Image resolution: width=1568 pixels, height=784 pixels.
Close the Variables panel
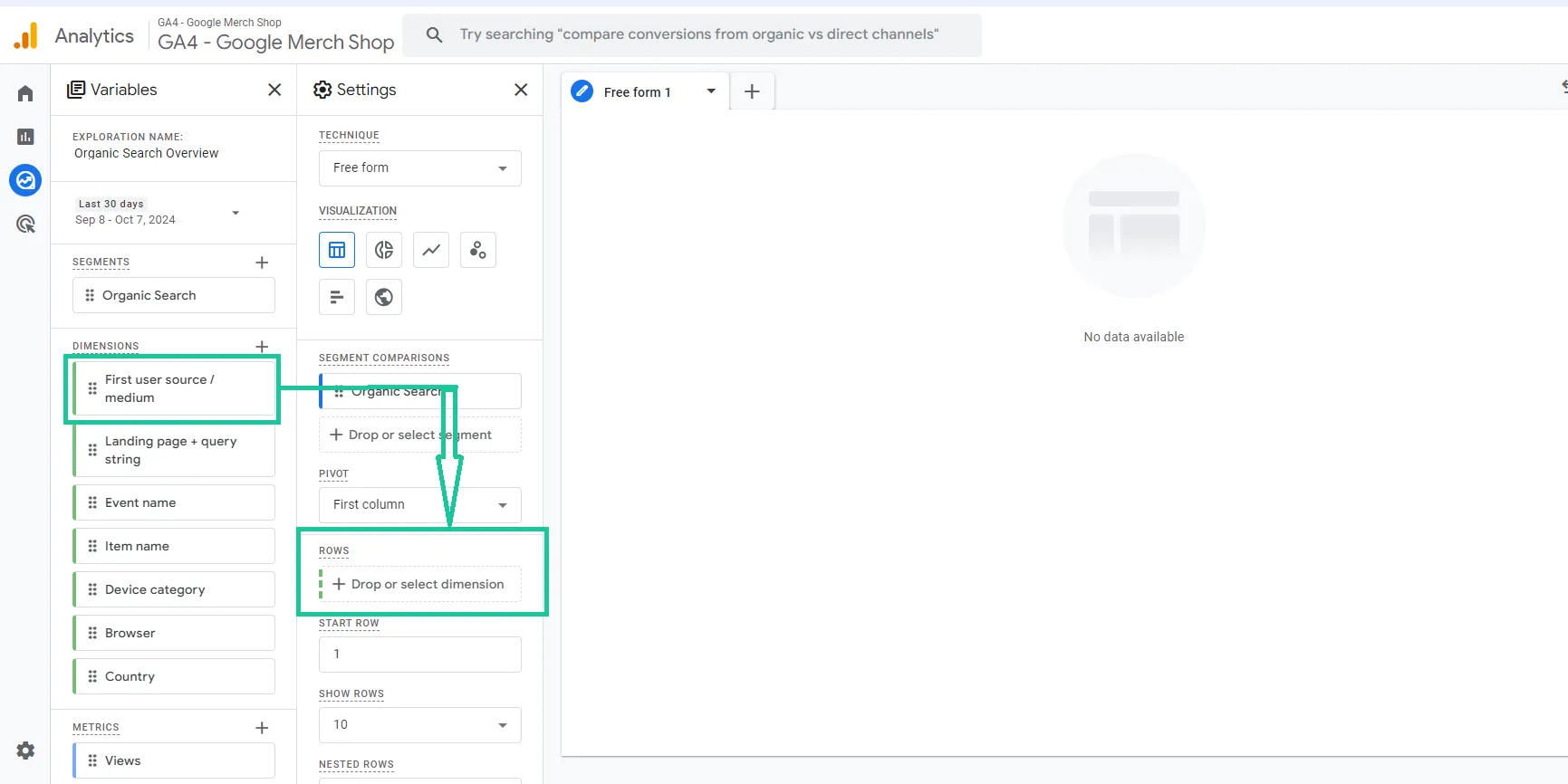(x=274, y=90)
